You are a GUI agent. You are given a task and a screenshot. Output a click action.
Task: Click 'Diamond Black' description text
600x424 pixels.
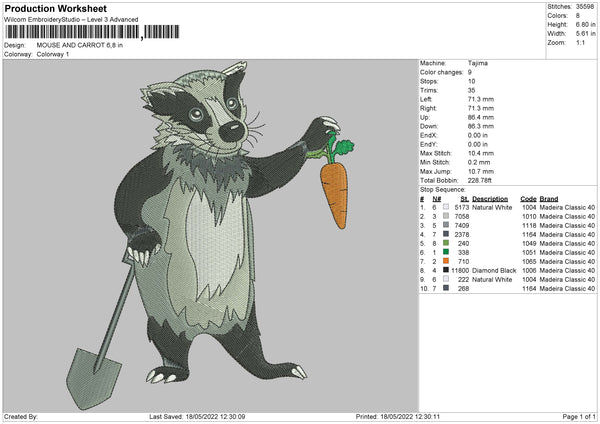coord(494,270)
